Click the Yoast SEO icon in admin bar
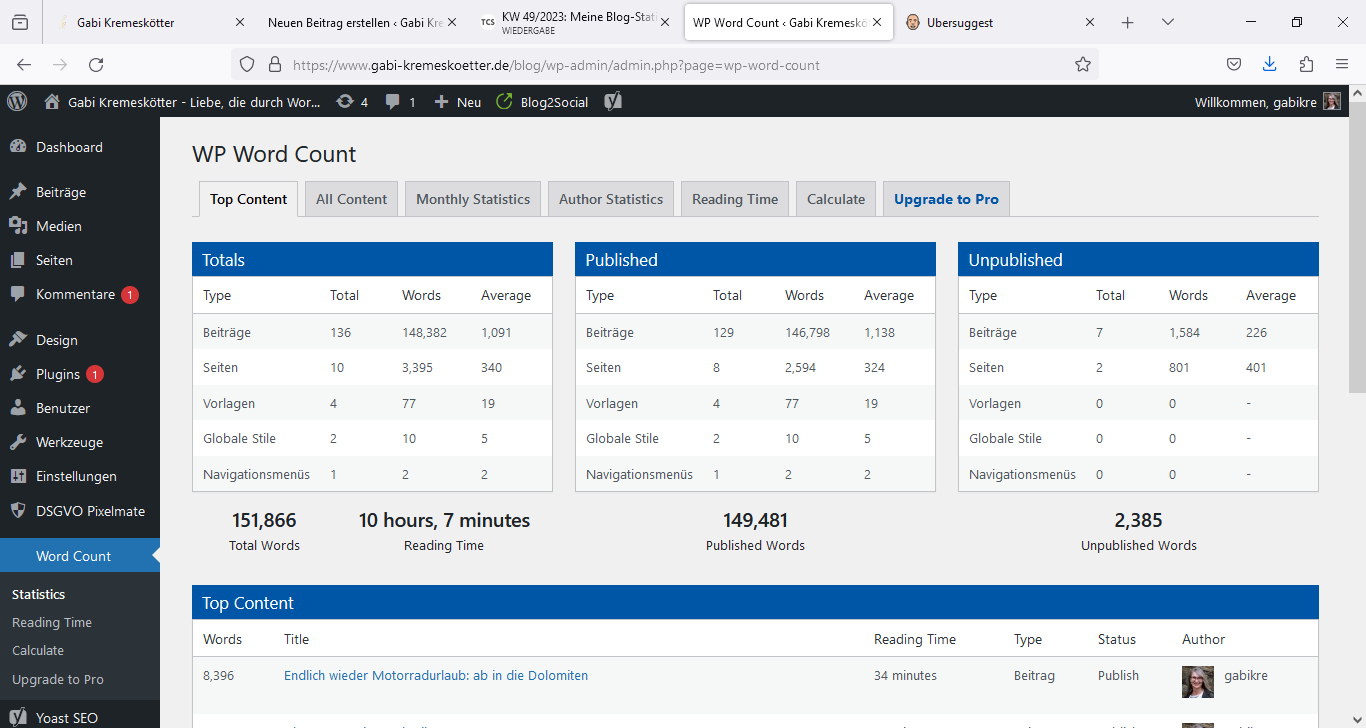1366x728 pixels. pos(613,102)
